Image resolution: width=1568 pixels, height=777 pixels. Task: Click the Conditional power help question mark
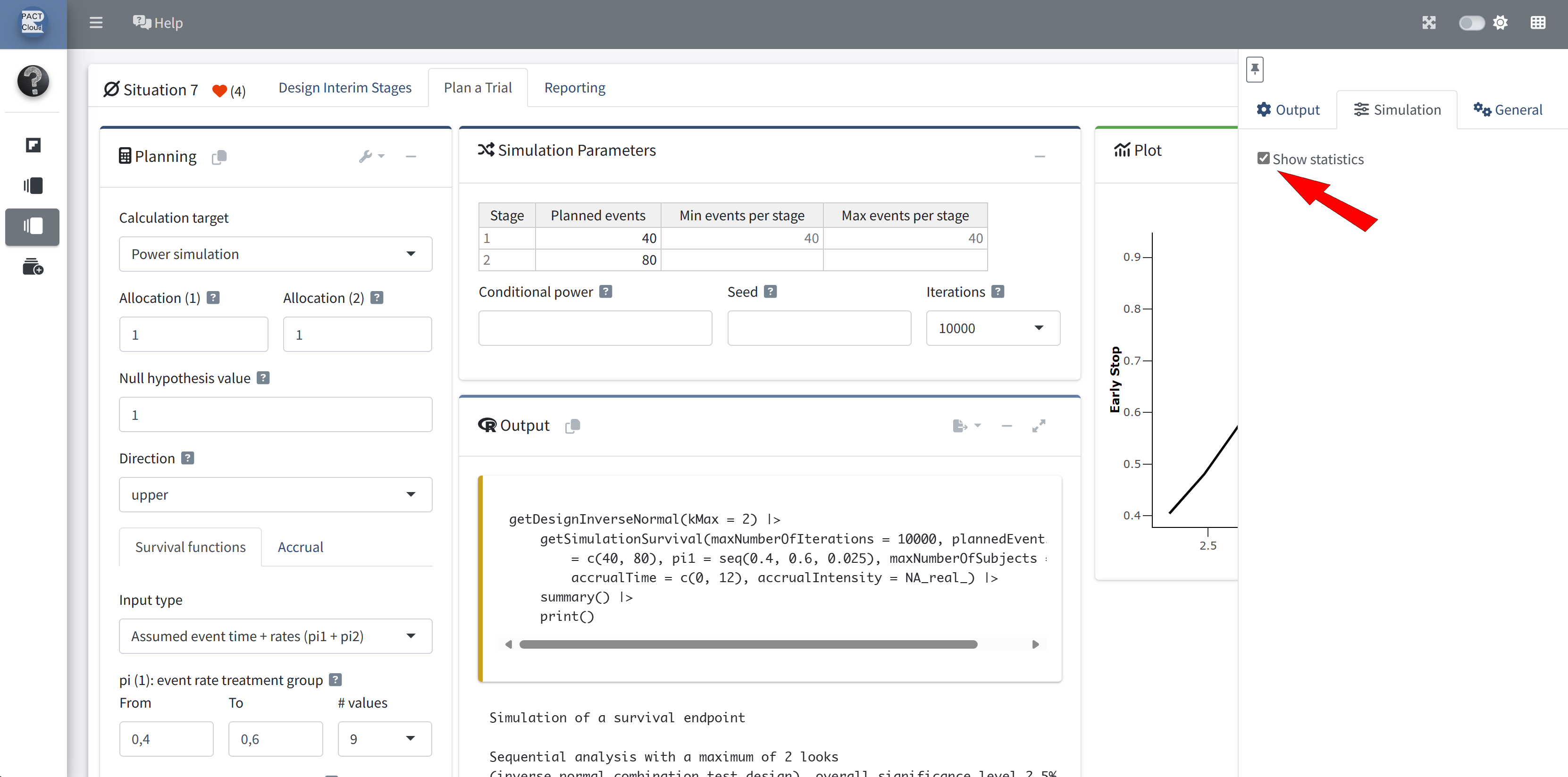(605, 292)
